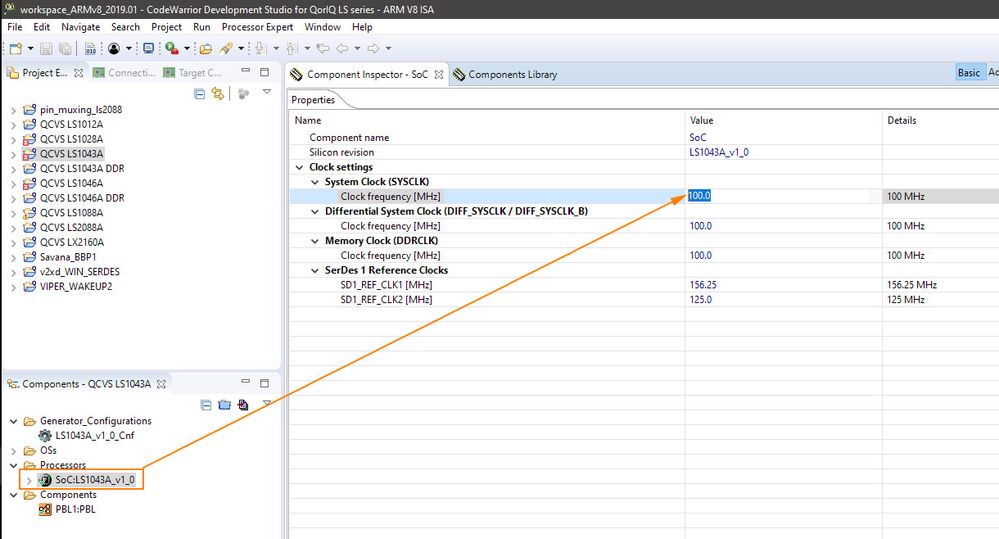Select the PBL1:PBL component
This screenshot has width=999, height=539.
pos(75,509)
